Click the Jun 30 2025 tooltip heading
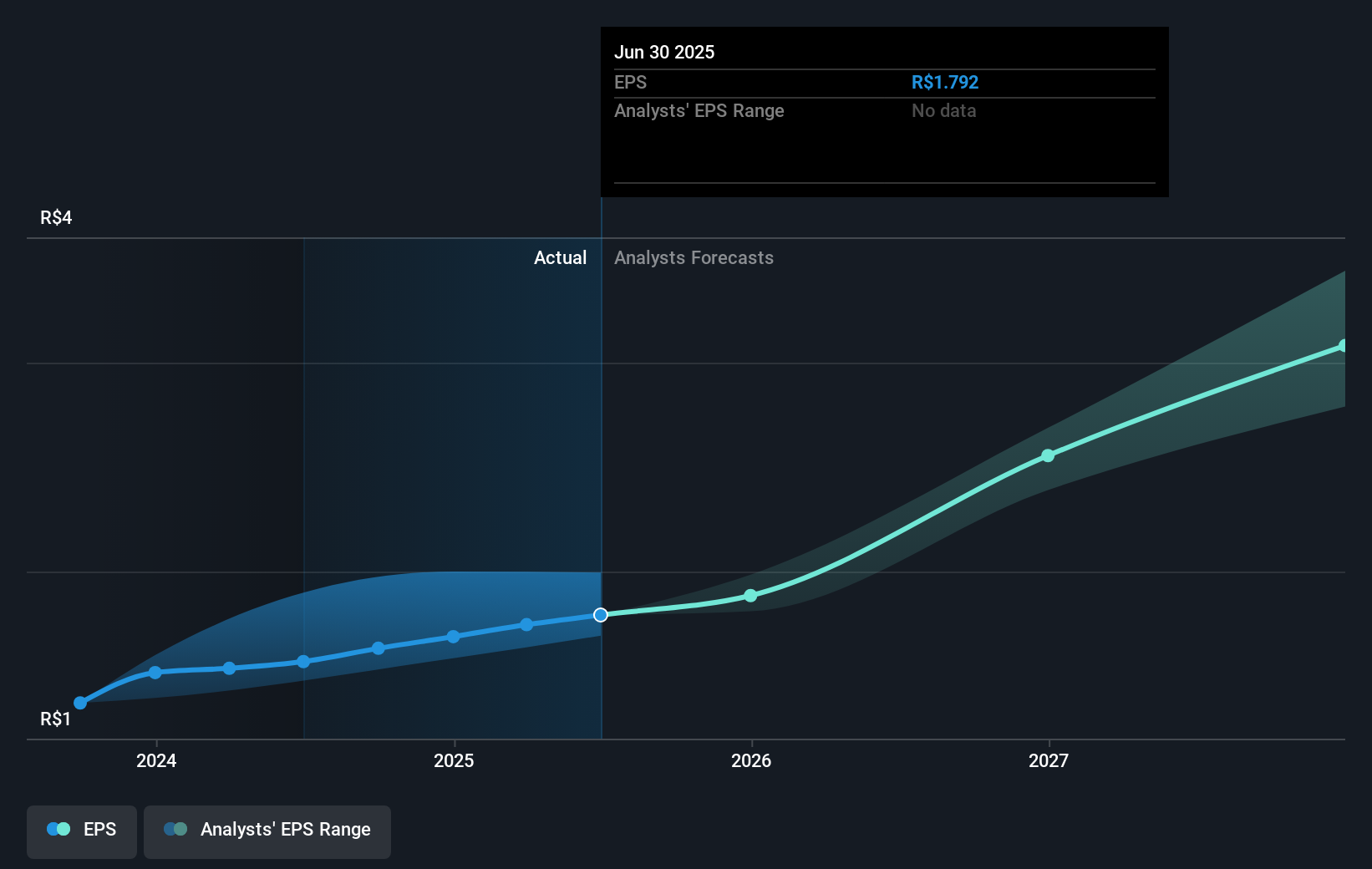This screenshot has height=869, width=1372. click(x=664, y=52)
